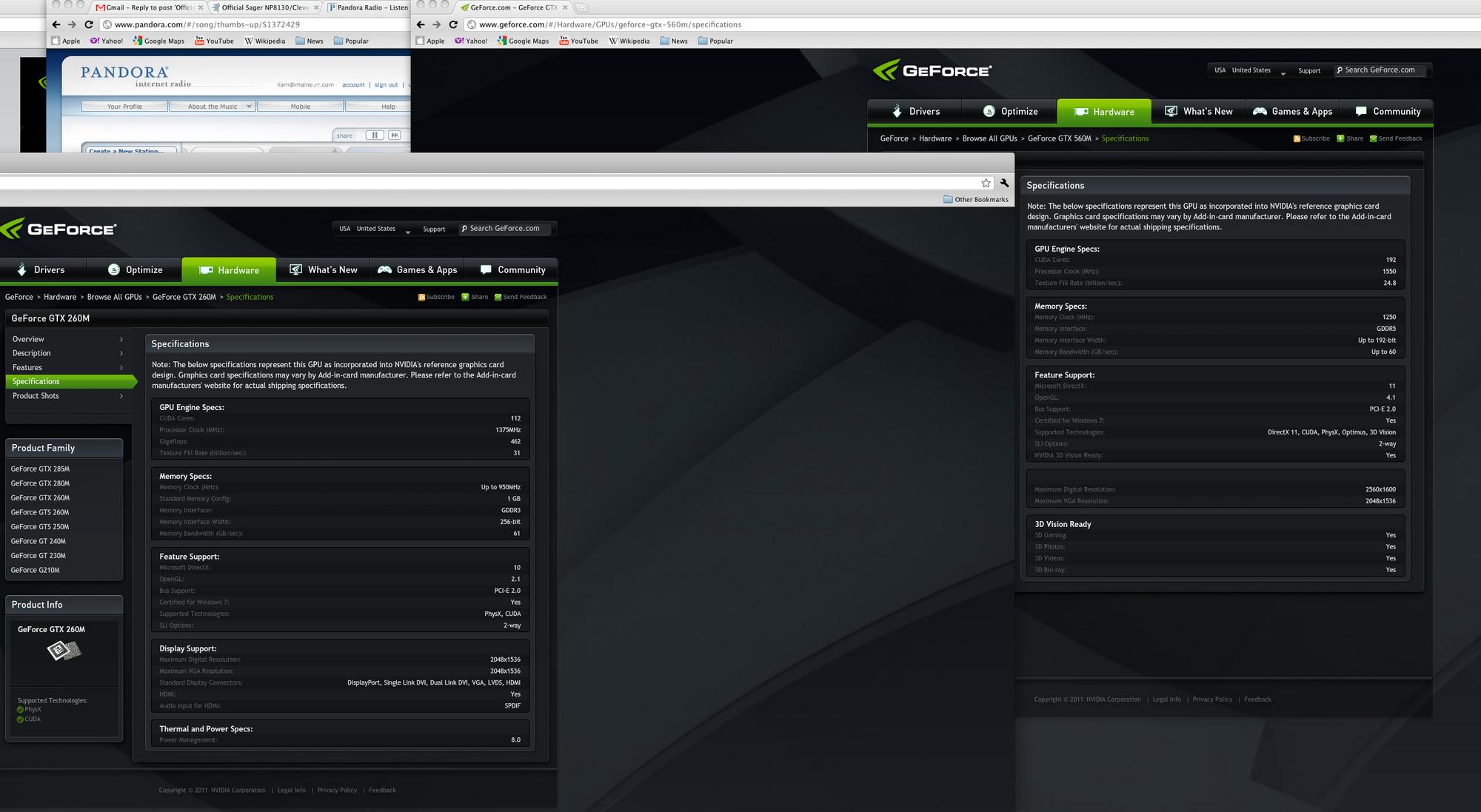
Task: Open the YouTube bookmark in the Pandora window
Action: point(214,41)
